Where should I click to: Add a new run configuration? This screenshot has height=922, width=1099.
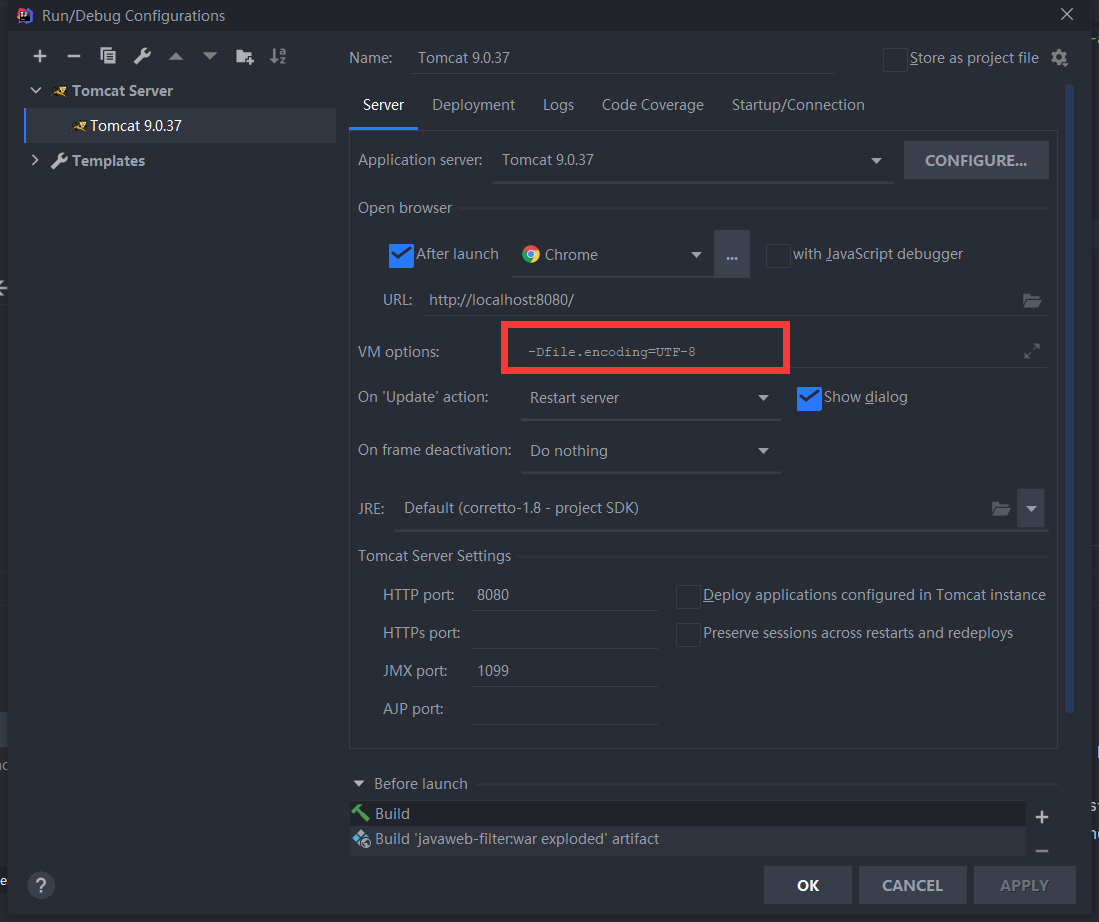pos(40,56)
